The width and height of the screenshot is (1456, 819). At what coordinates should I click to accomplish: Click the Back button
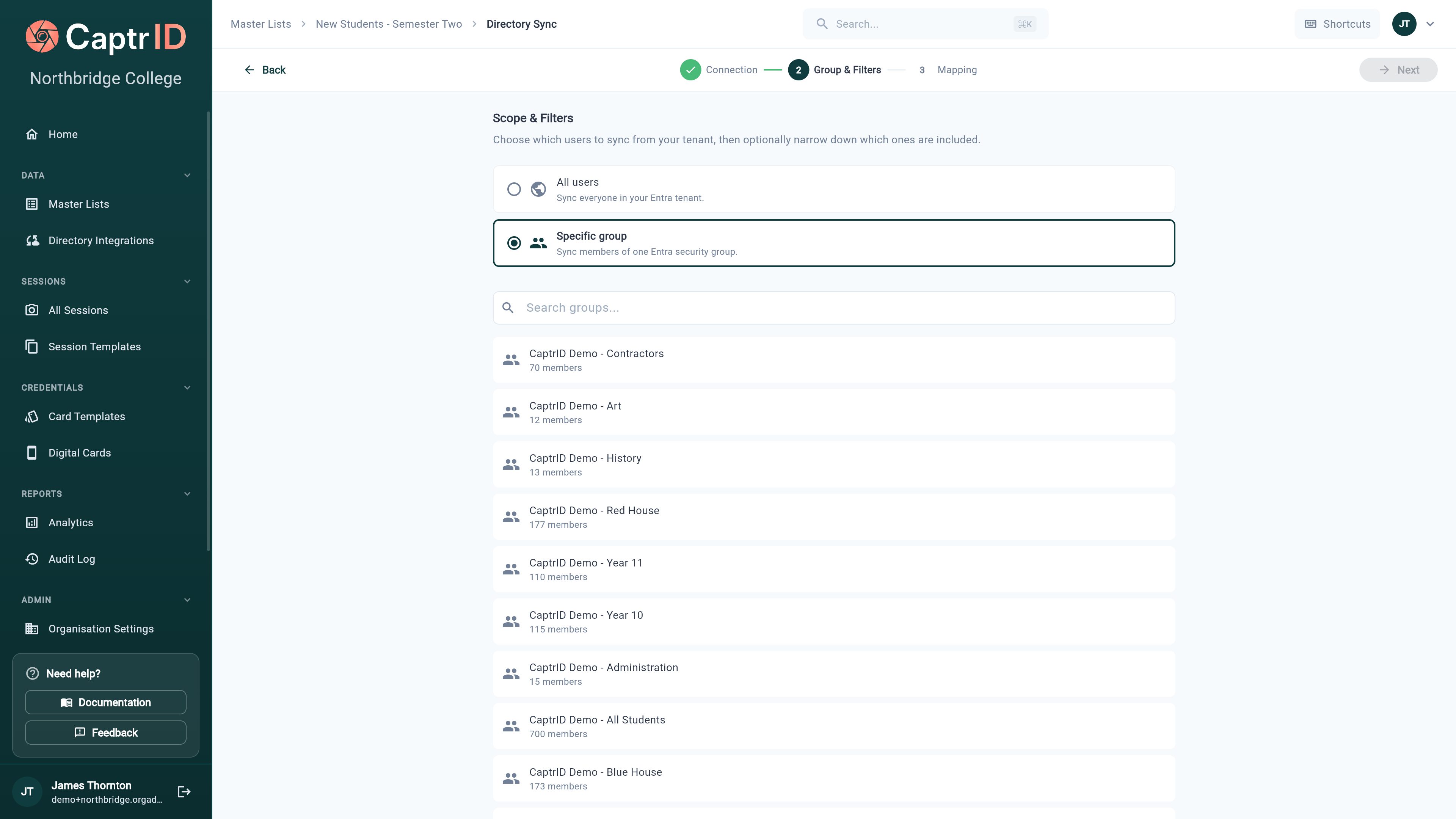[x=265, y=69]
